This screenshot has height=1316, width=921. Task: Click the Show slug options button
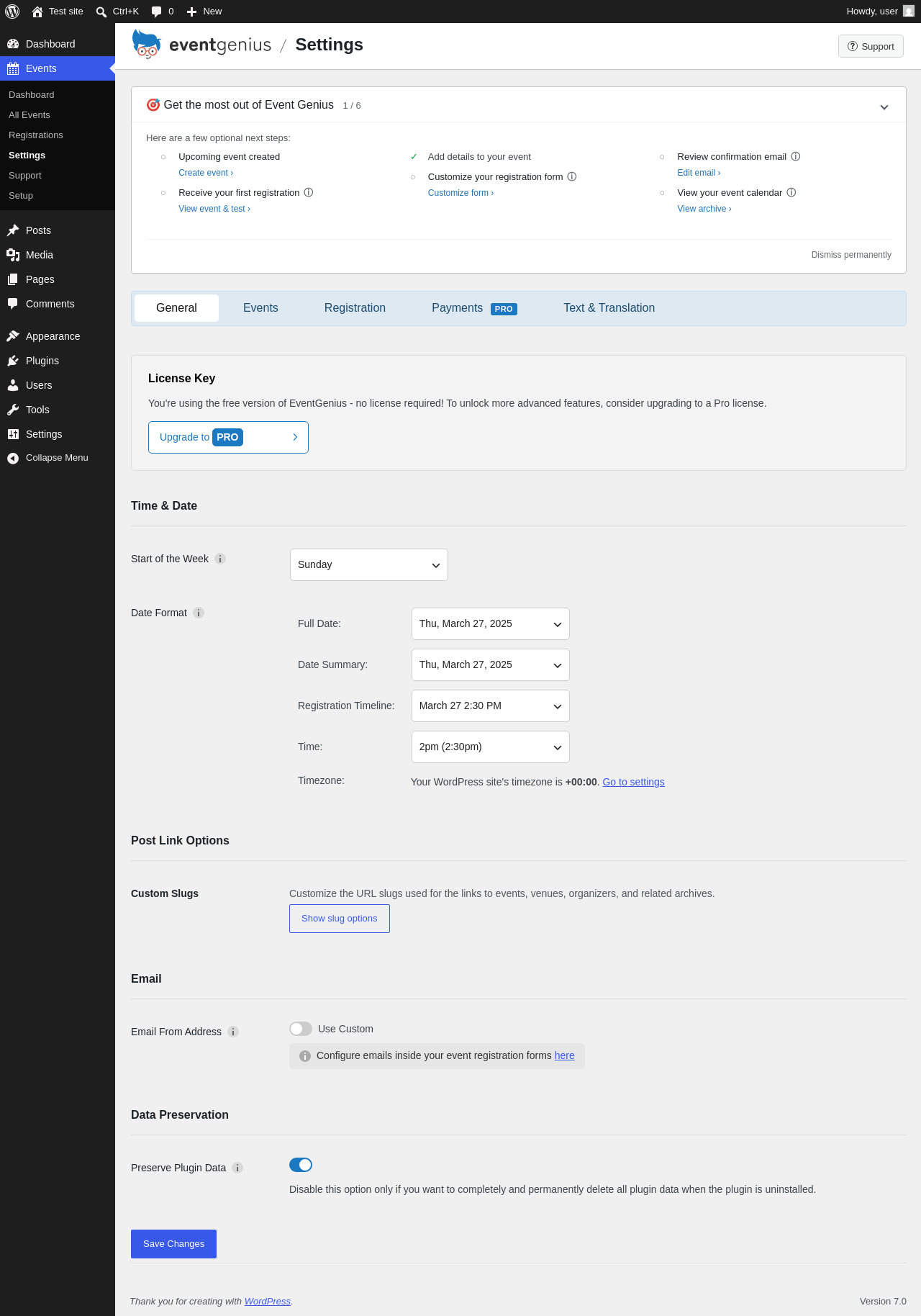point(340,919)
